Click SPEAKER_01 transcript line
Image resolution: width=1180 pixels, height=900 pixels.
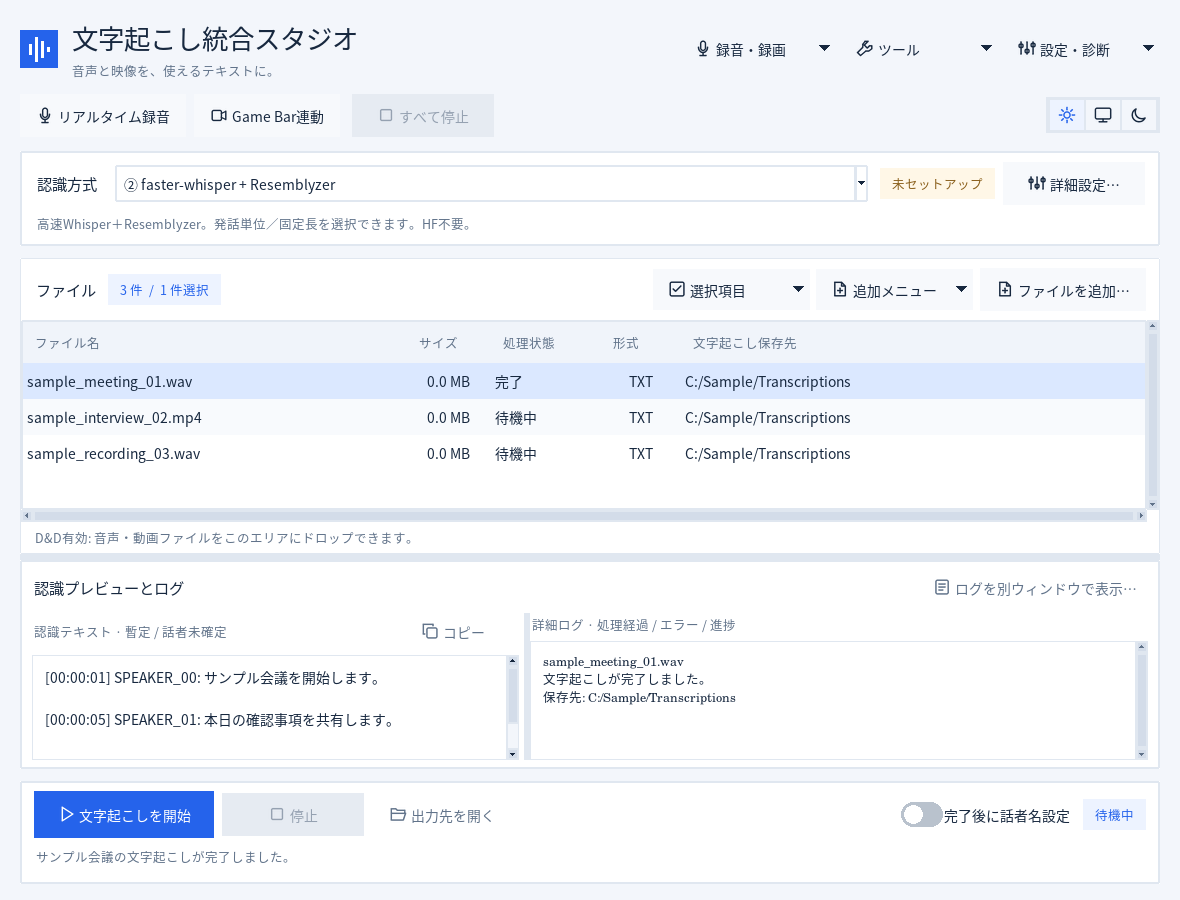(220, 720)
